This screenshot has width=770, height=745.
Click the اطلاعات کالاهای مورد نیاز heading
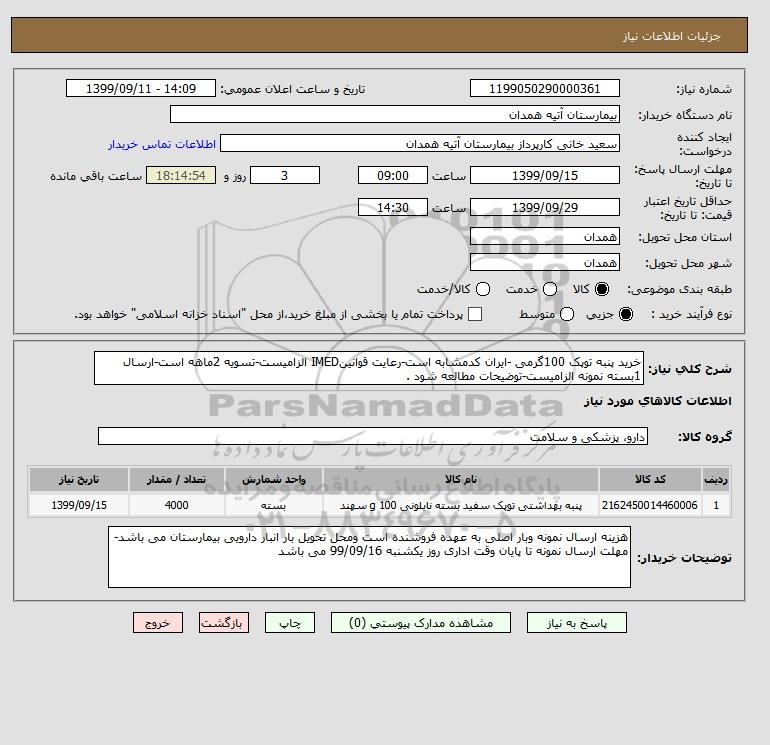coord(658,401)
